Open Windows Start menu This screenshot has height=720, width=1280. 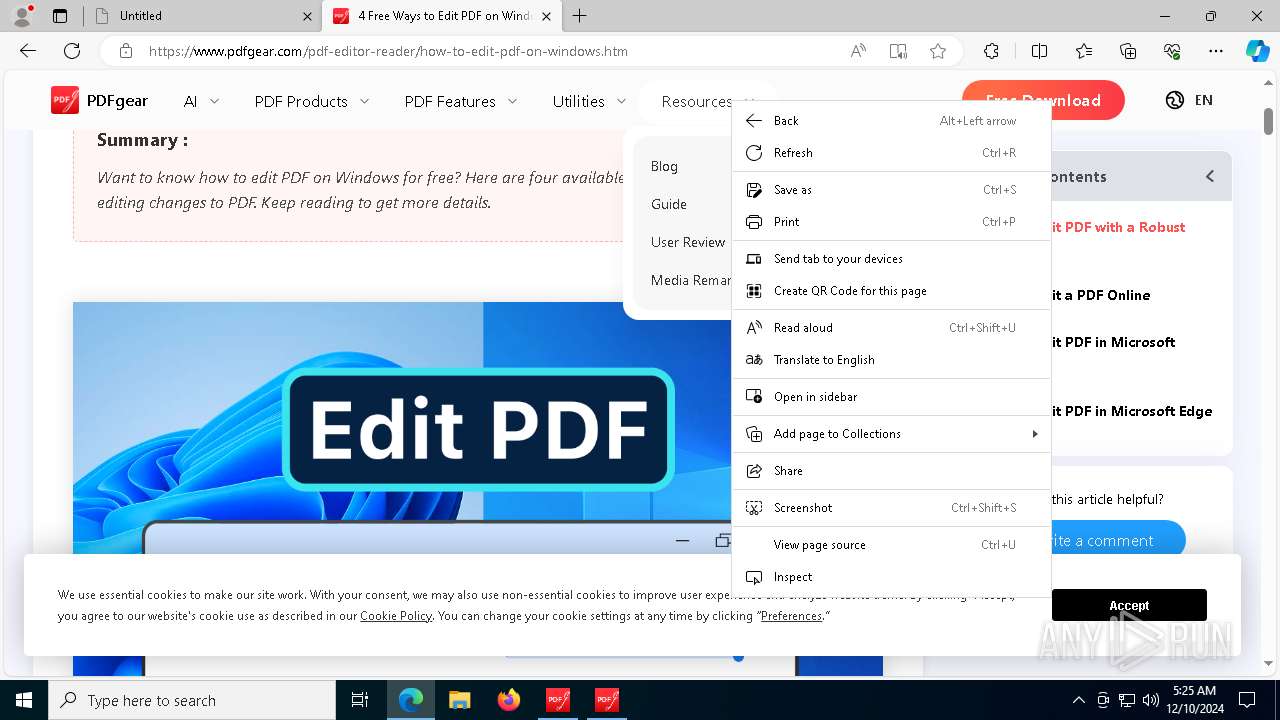click(x=24, y=700)
